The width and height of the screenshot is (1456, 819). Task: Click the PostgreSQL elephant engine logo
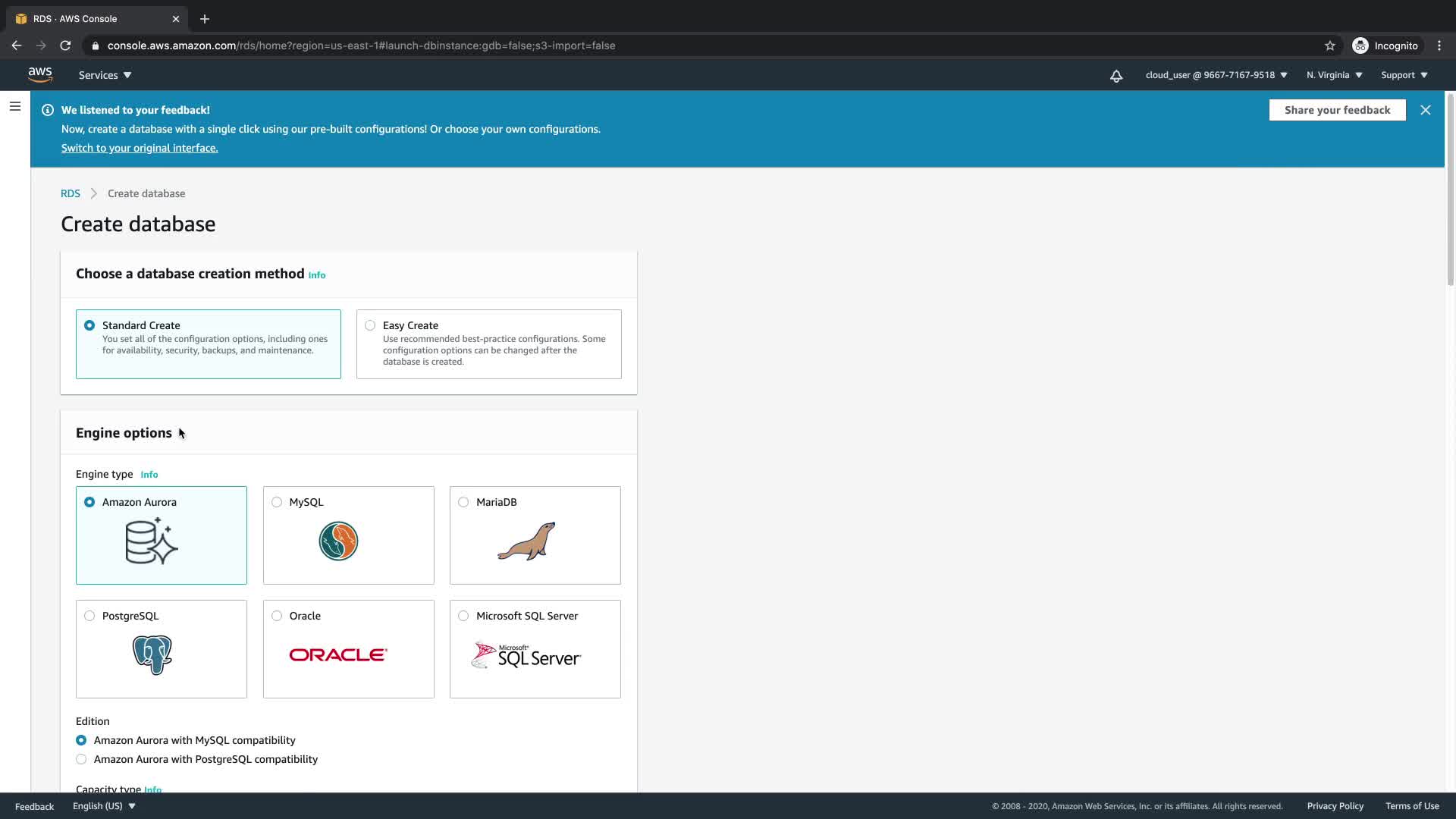[152, 654]
